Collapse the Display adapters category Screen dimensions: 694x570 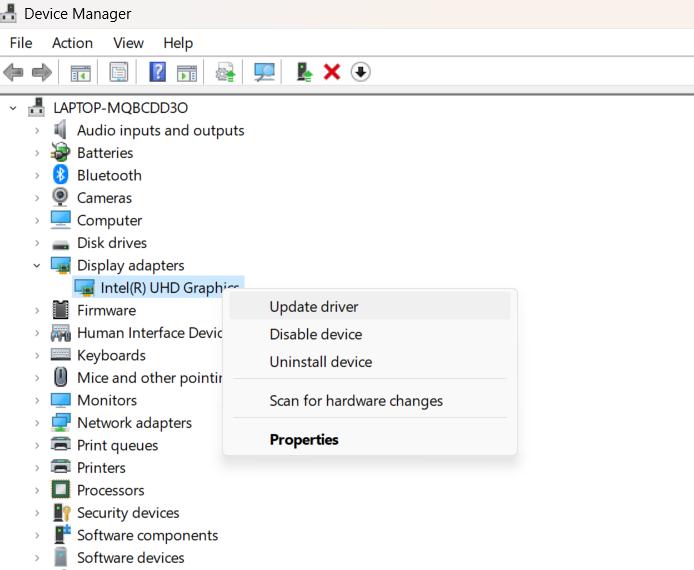pos(37,265)
